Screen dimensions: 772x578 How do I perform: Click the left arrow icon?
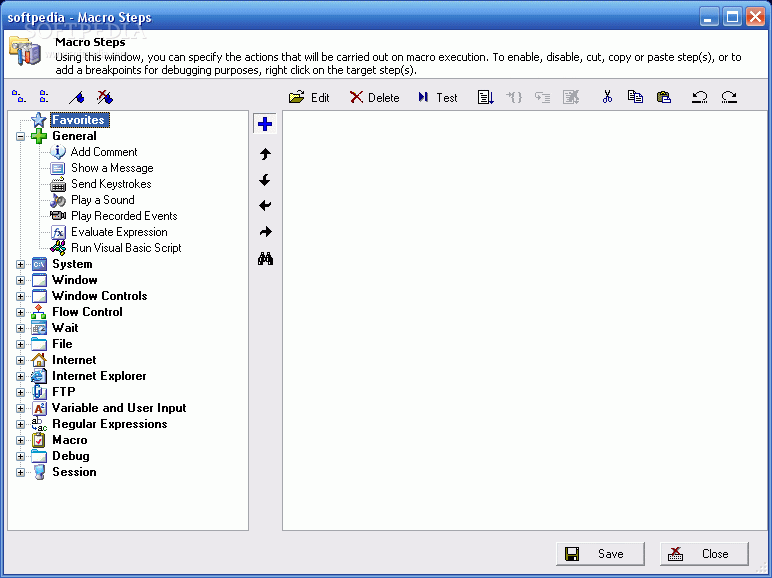pos(265,205)
